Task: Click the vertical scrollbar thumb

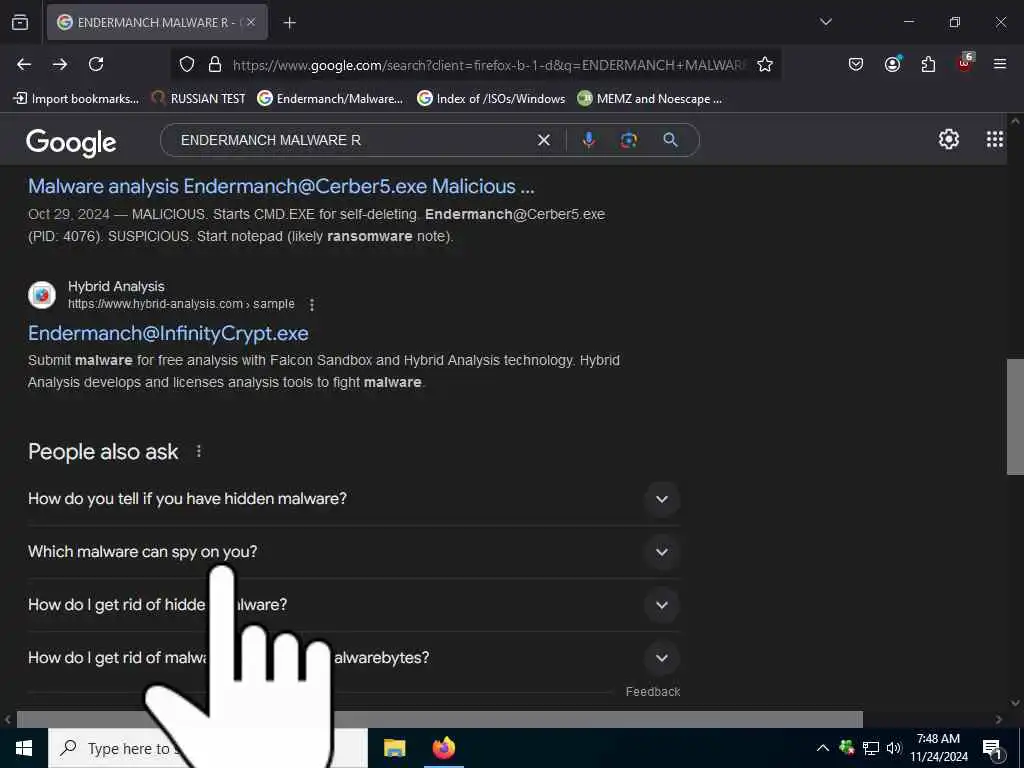Action: coord(1015,417)
